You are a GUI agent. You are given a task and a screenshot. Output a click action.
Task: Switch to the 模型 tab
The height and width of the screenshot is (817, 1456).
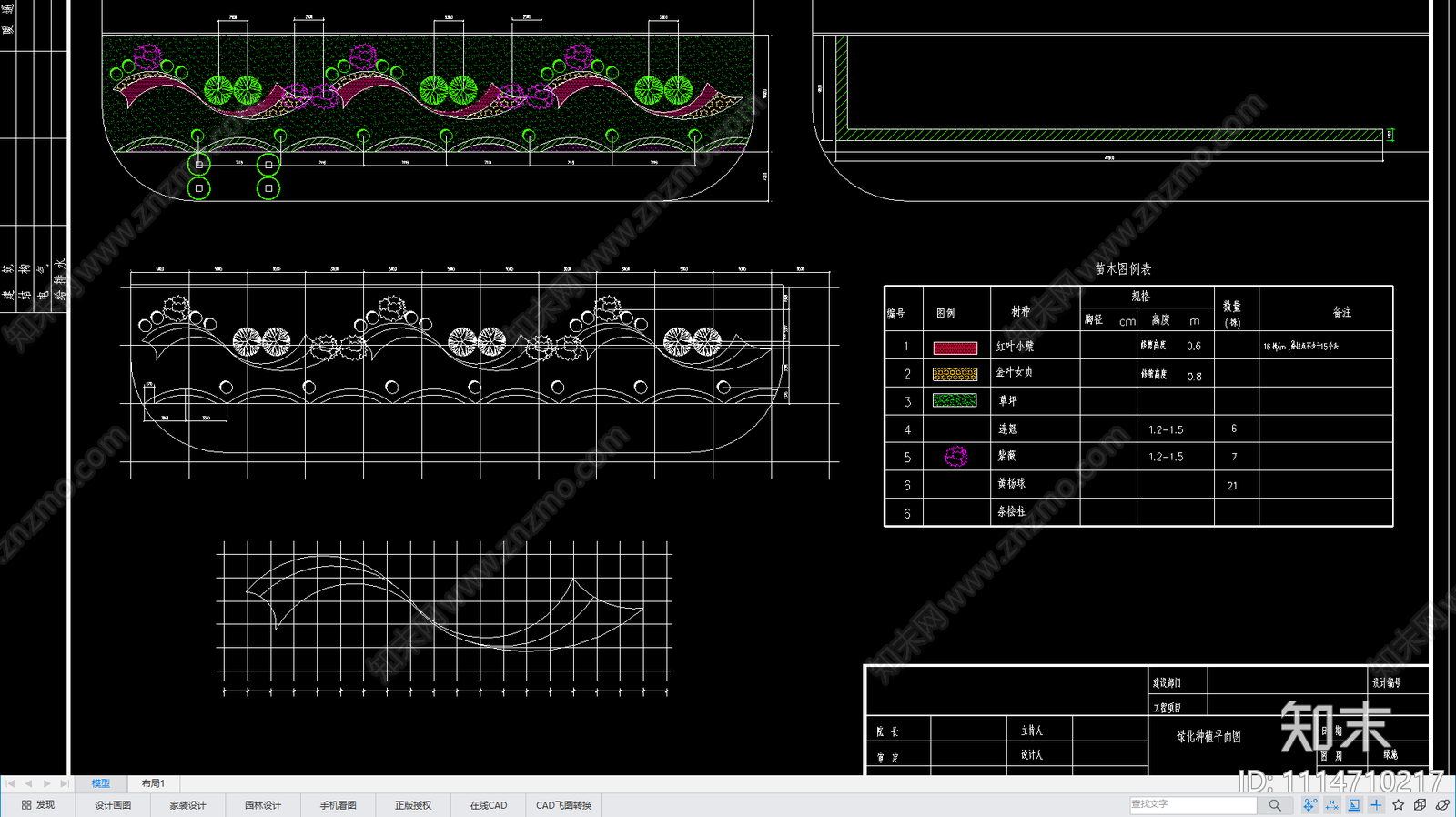point(100,783)
